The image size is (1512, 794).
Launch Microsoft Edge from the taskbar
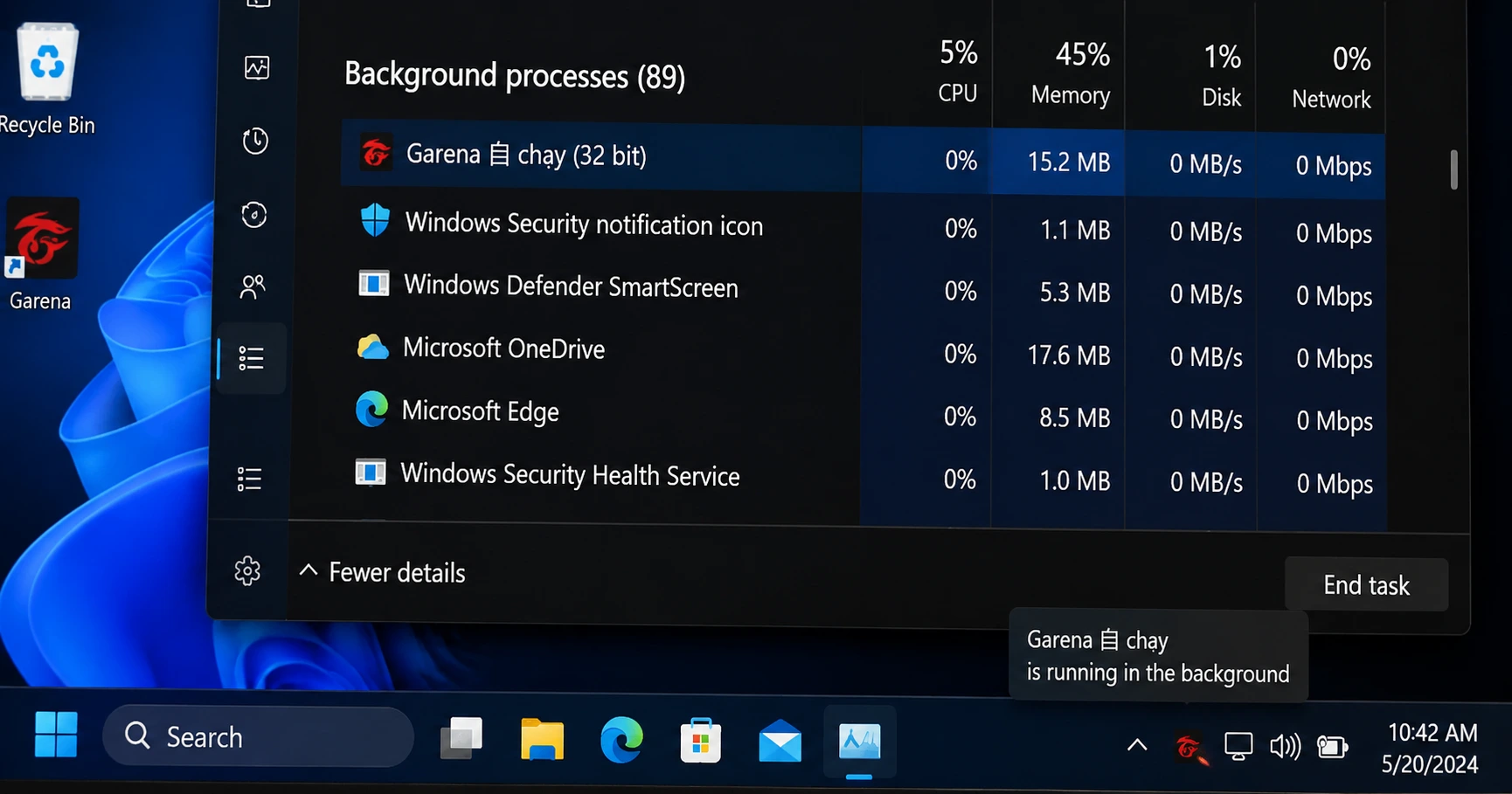coord(621,740)
